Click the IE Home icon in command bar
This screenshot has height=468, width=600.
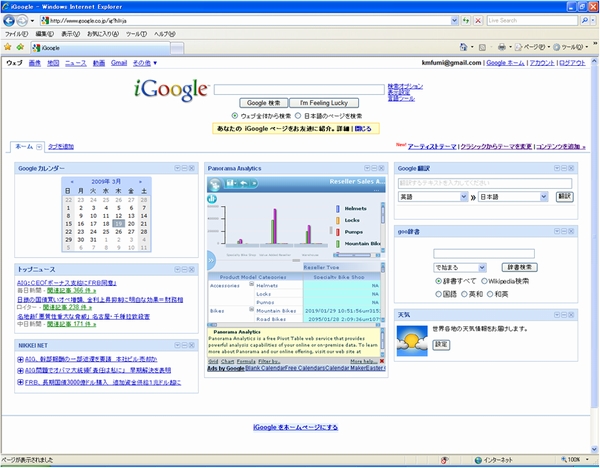(x=463, y=47)
